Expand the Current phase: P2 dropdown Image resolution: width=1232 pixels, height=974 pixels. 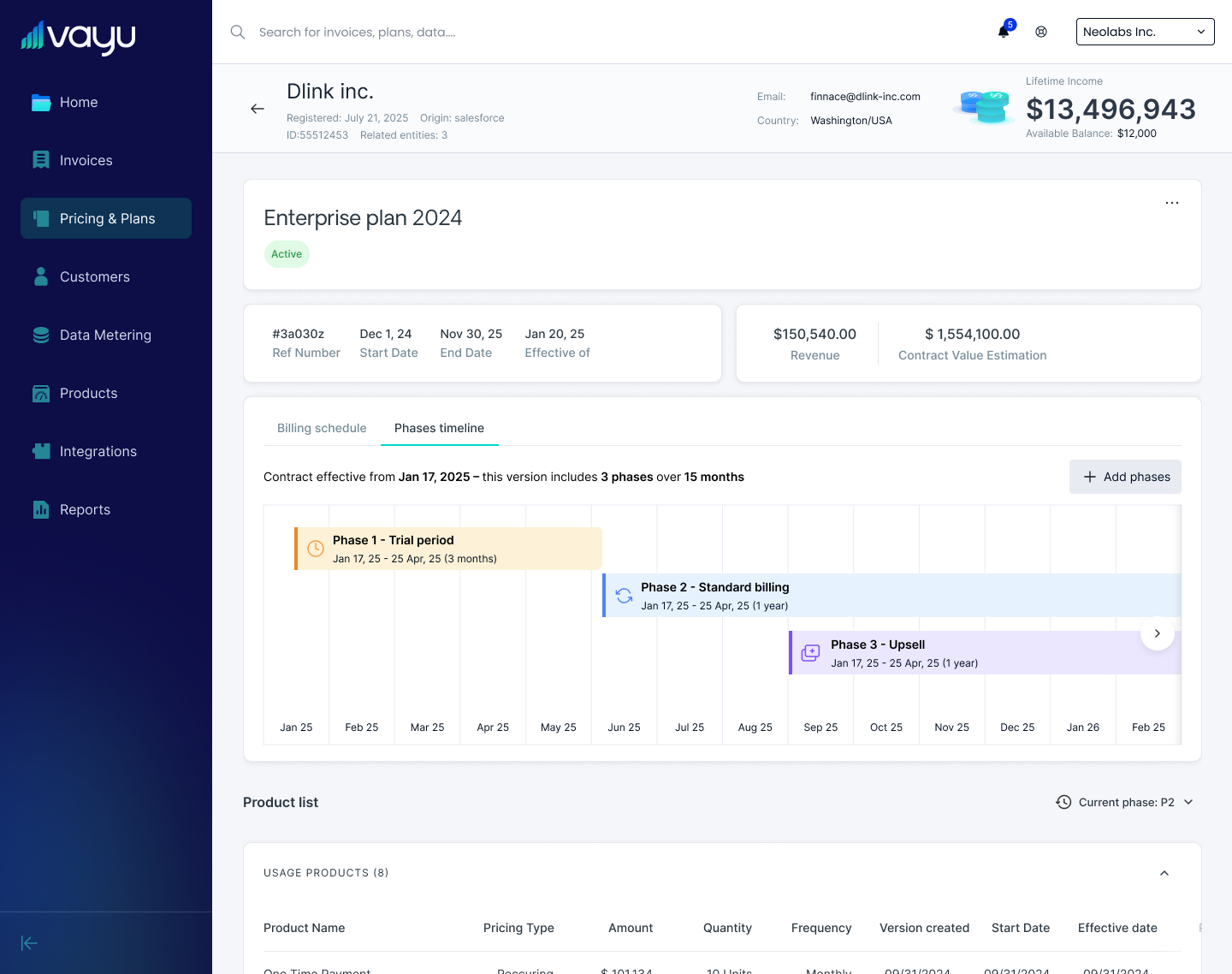point(1124,802)
